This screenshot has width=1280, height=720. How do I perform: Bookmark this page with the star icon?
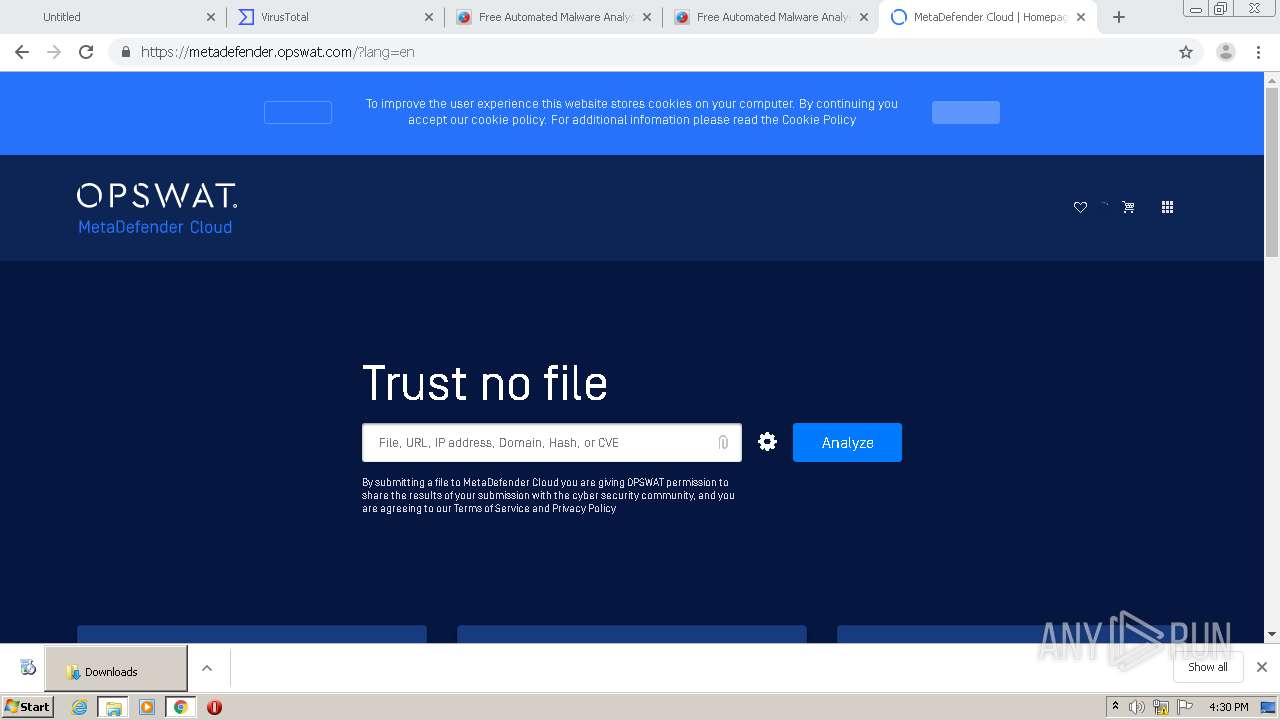click(1186, 52)
